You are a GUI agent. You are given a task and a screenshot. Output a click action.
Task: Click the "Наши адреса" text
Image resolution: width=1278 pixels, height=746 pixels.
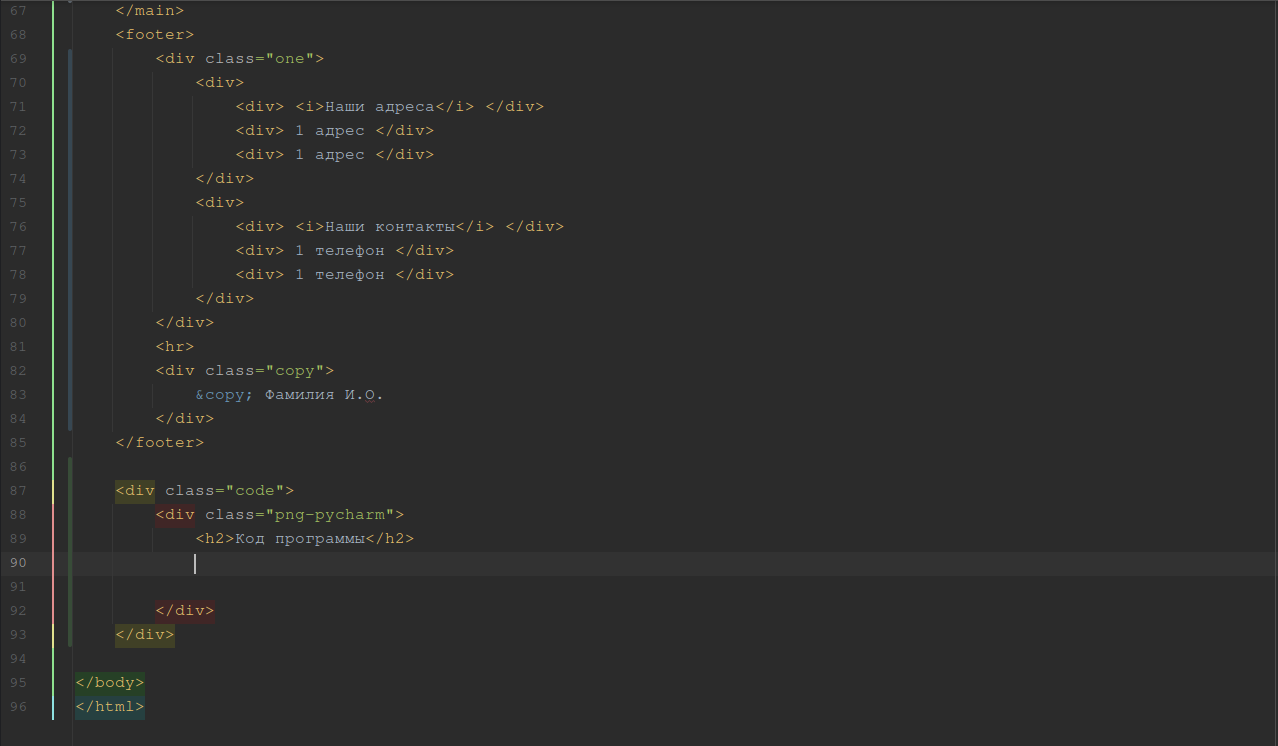[x=379, y=107]
